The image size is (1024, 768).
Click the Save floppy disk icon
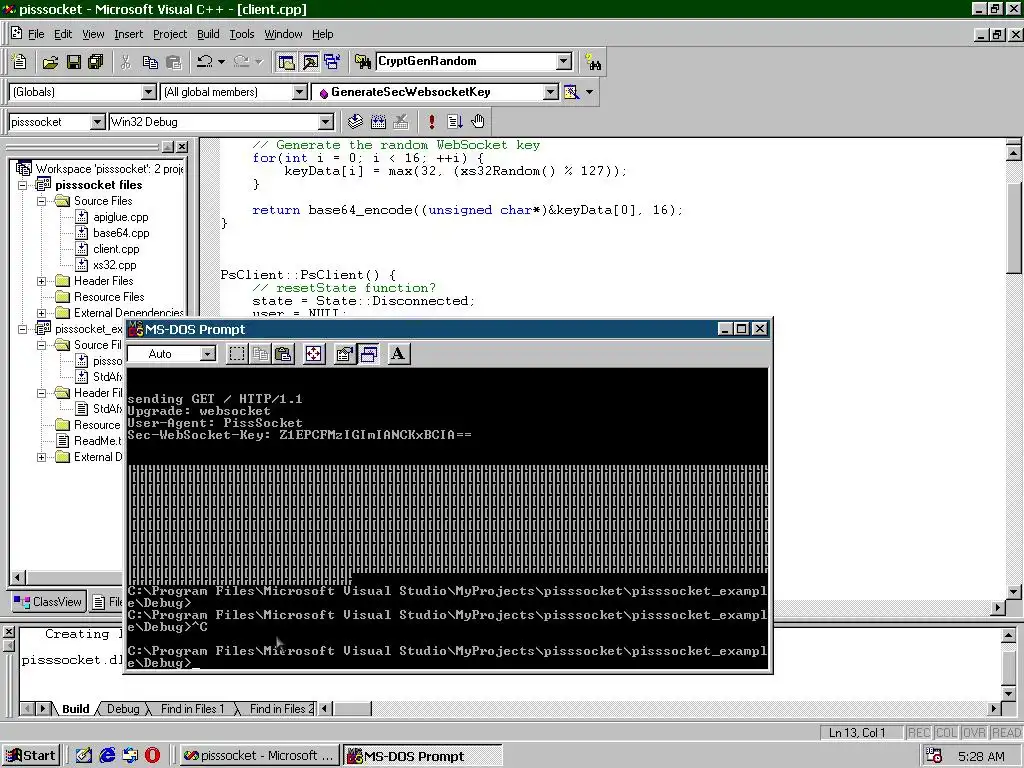[x=73, y=62]
